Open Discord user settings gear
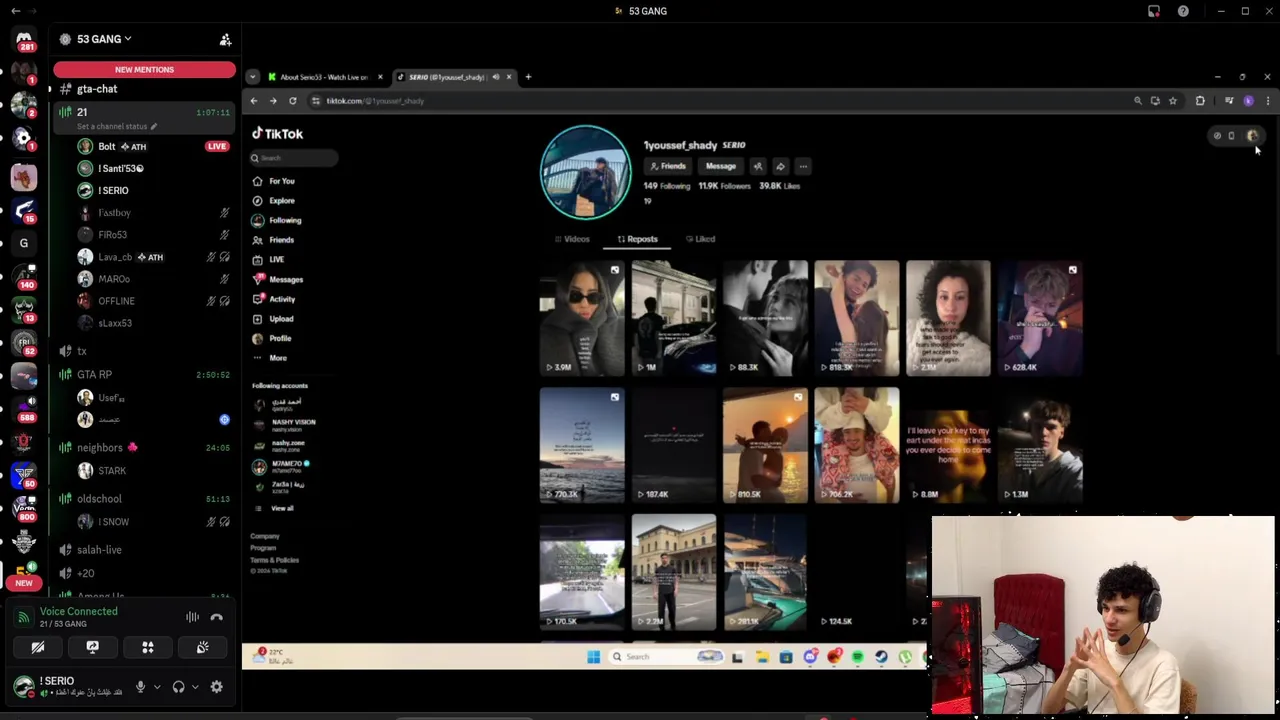The width and height of the screenshot is (1280, 720). [216, 687]
